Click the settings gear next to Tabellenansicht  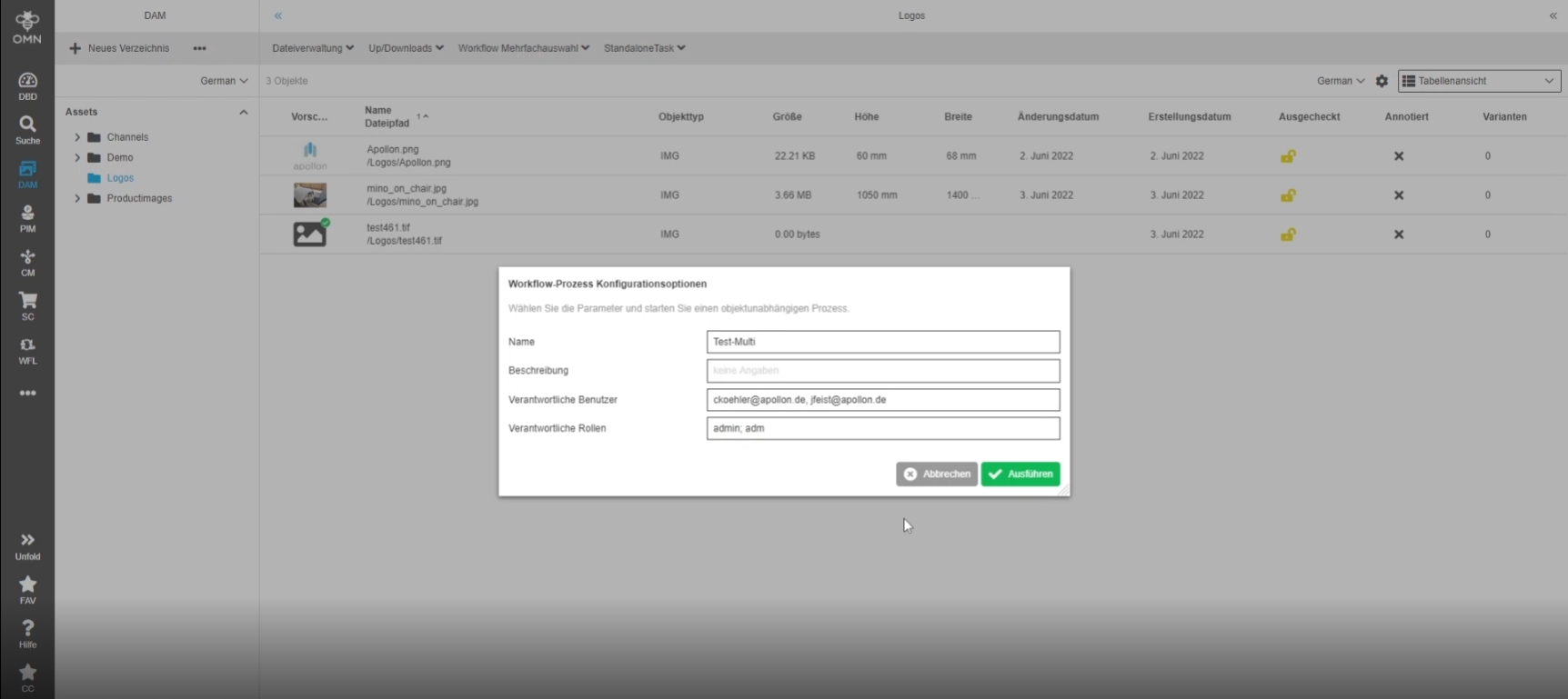point(1382,81)
